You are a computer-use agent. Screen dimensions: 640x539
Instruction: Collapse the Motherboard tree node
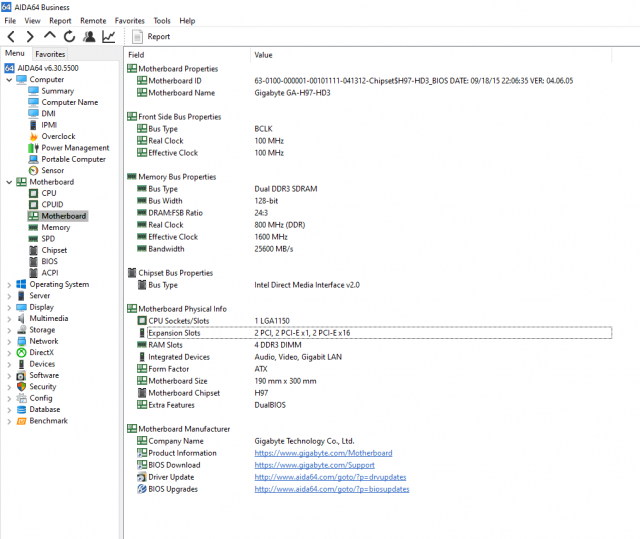click(x=10, y=182)
